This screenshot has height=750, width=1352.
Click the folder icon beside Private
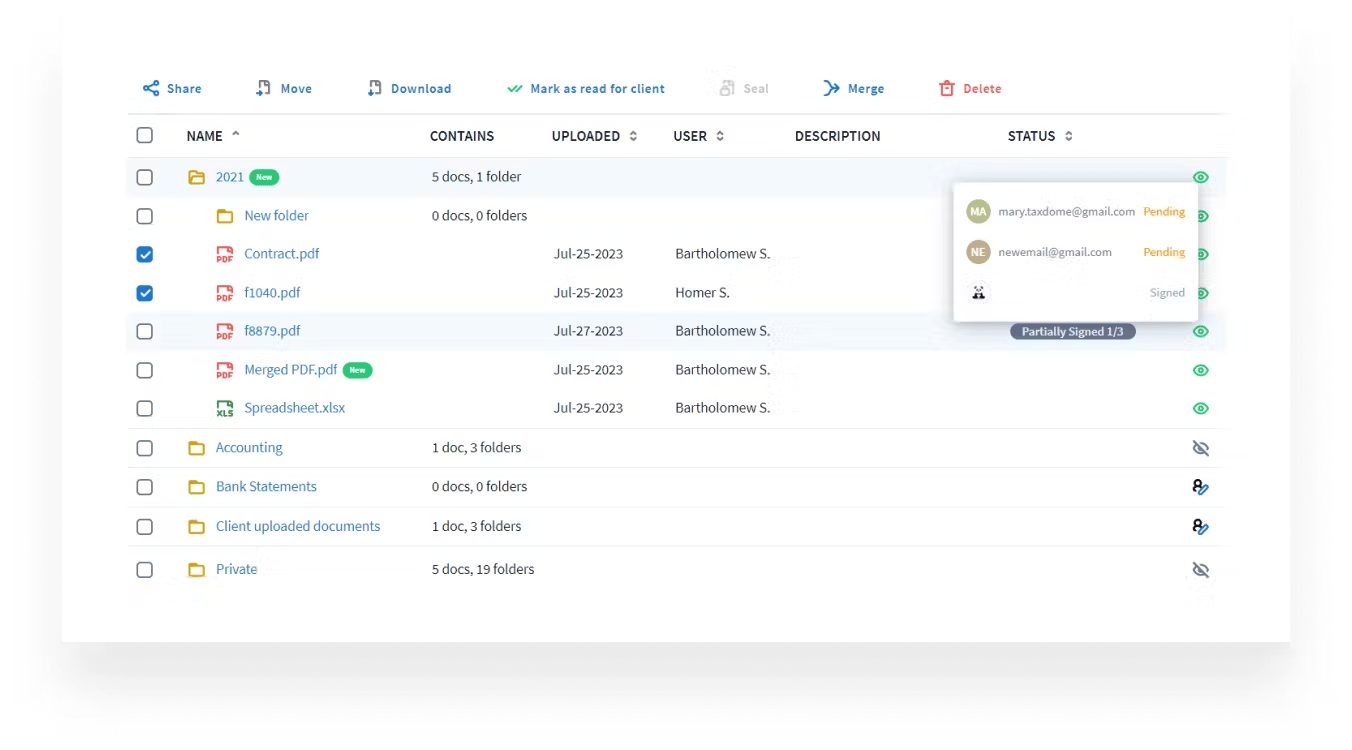coord(196,570)
